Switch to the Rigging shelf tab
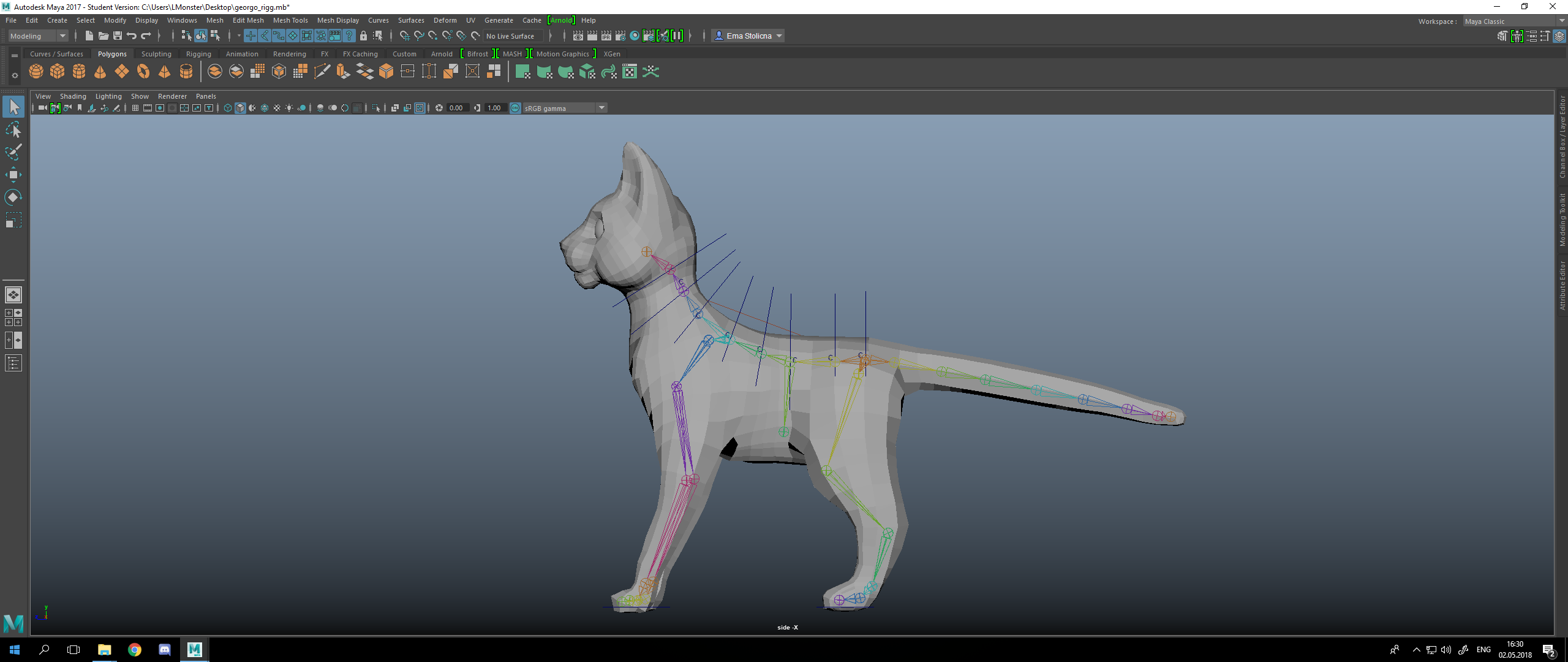The image size is (1568, 662). pyautogui.click(x=198, y=54)
